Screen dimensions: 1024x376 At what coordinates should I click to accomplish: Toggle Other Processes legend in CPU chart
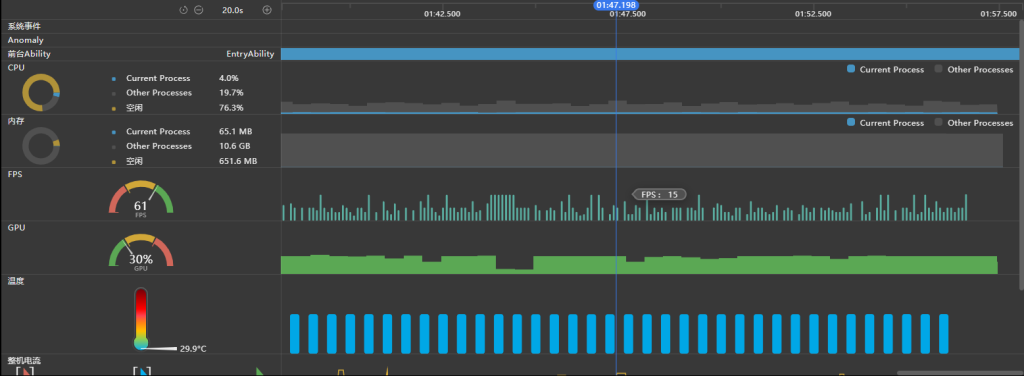point(974,69)
